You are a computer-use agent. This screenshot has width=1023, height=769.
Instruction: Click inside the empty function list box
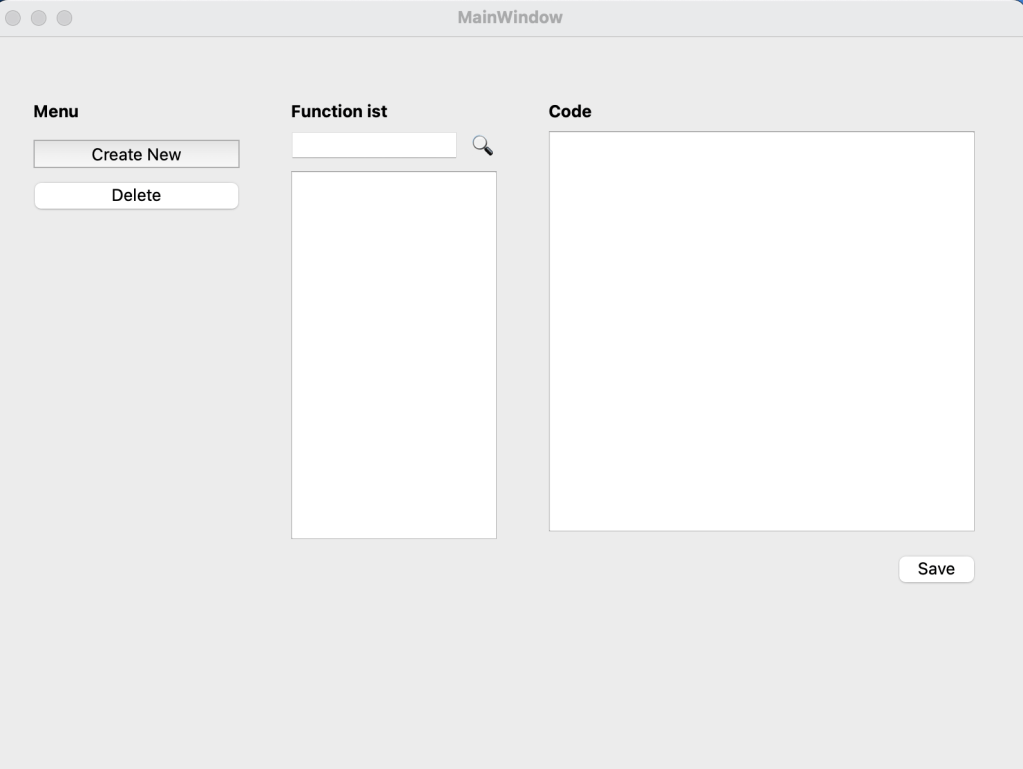(x=393, y=355)
